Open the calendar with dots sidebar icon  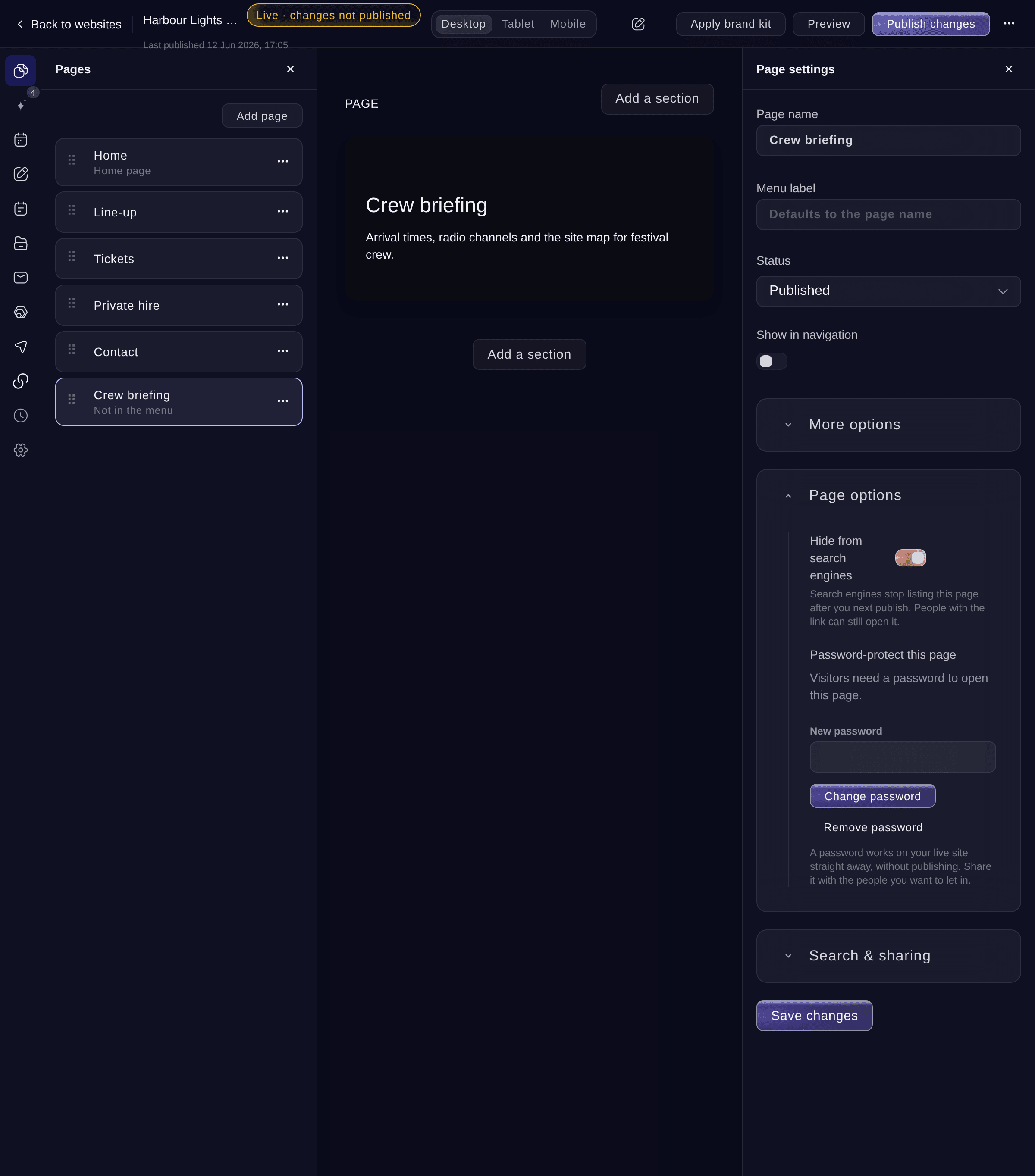click(21, 140)
